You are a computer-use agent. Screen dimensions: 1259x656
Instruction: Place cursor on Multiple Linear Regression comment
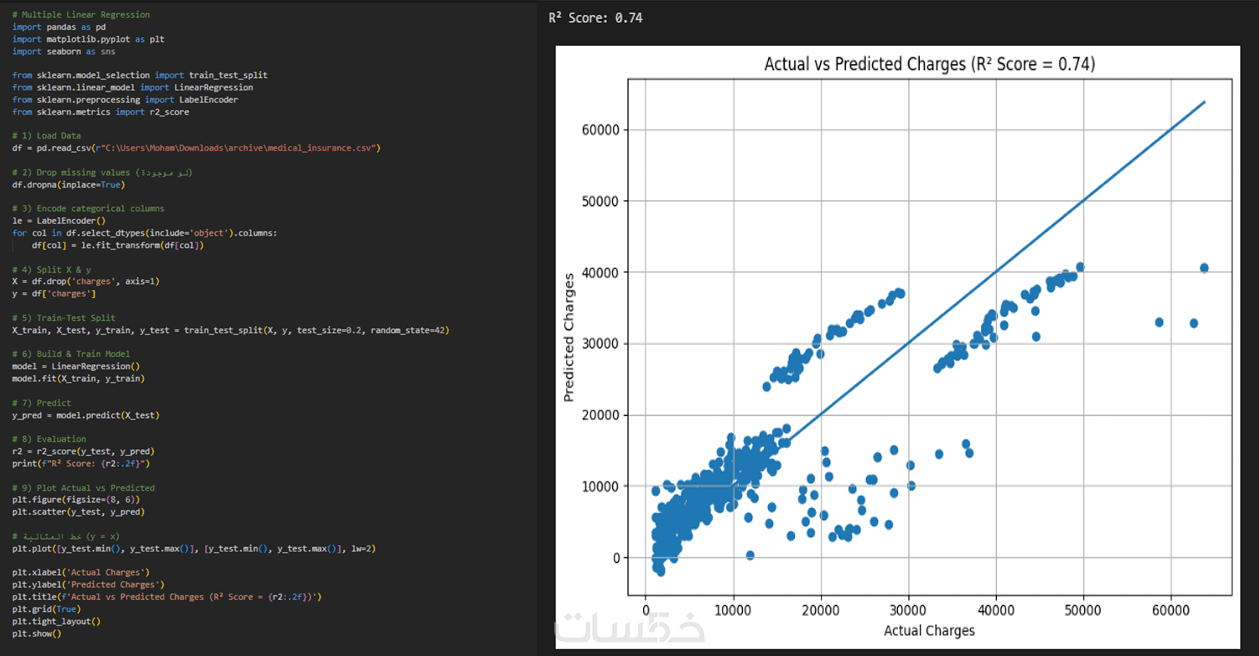[x=81, y=15]
